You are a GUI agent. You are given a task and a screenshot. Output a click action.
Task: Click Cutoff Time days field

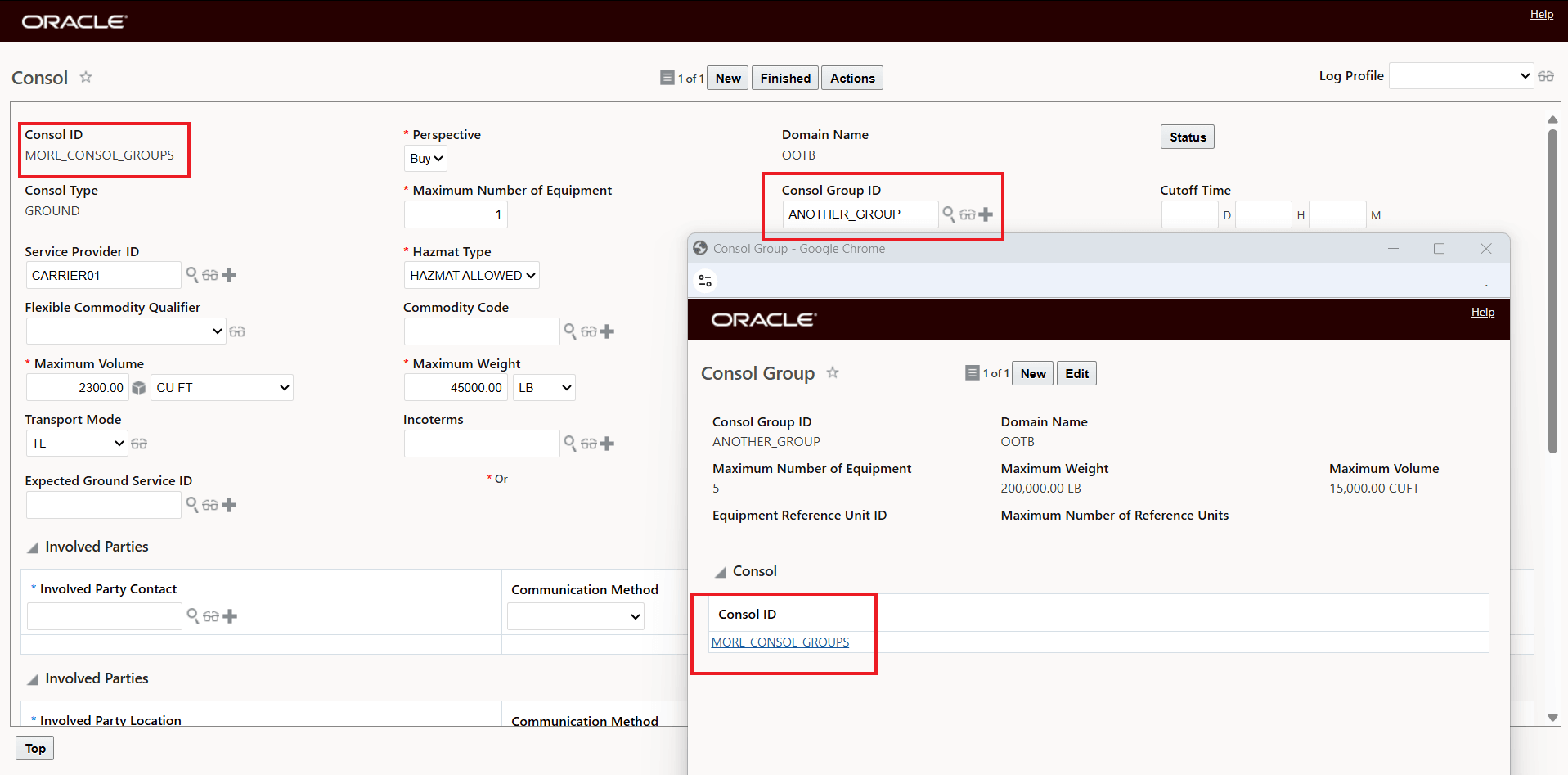point(1190,214)
